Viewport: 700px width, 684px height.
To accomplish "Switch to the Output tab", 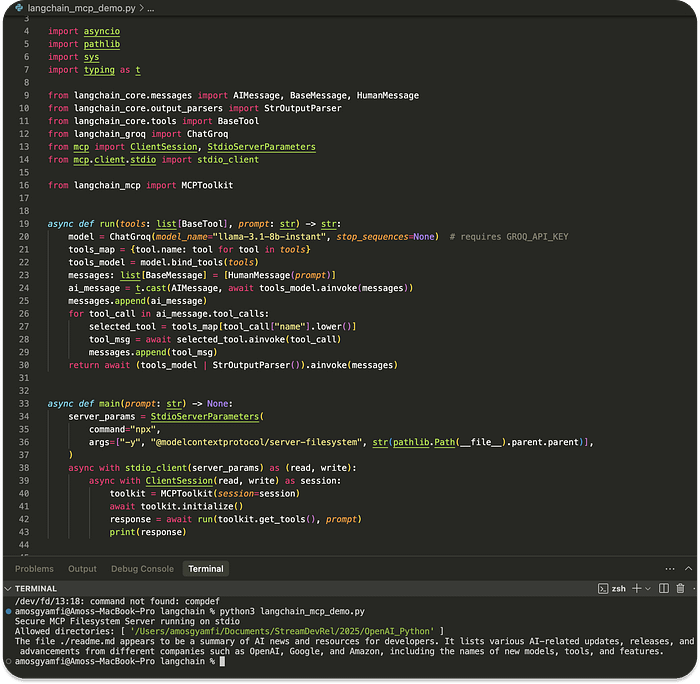I will pyautogui.click(x=82, y=568).
